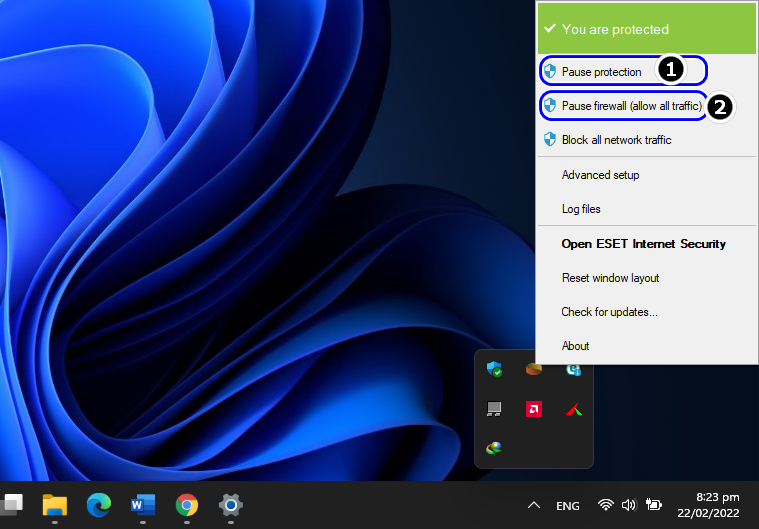The image size is (759, 529).
Task: Open Google Chrome from taskbar
Action: (187, 505)
